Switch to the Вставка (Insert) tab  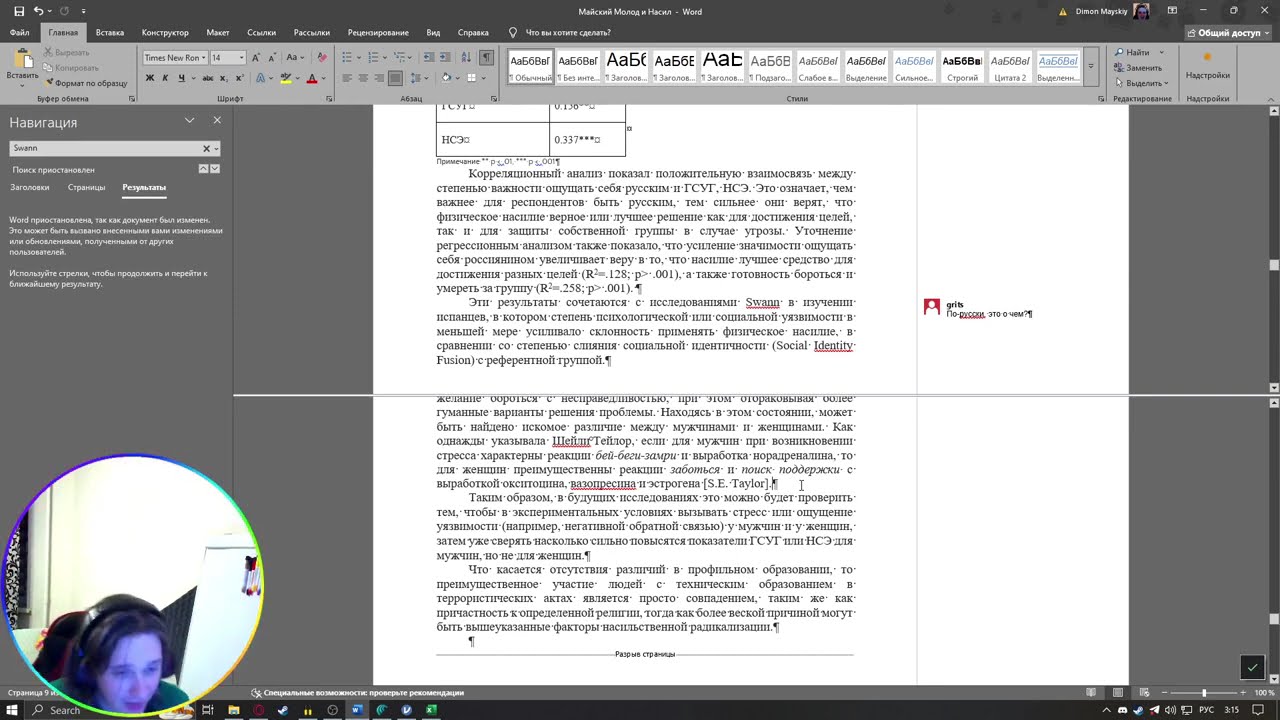point(110,32)
